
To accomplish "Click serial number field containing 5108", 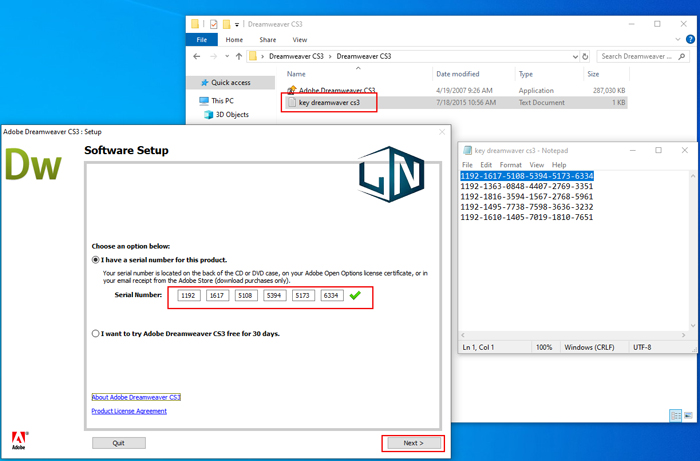I will (246, 295).
